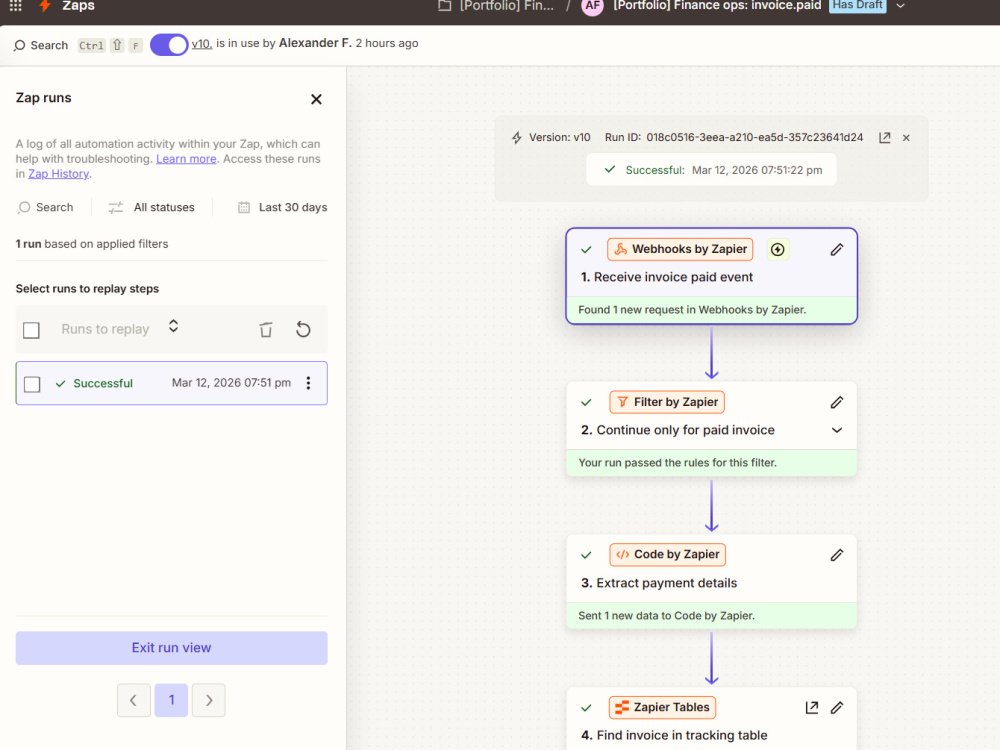
Task: Edit the Continue only for paid invoice step
Action: [x=837, y=402]
